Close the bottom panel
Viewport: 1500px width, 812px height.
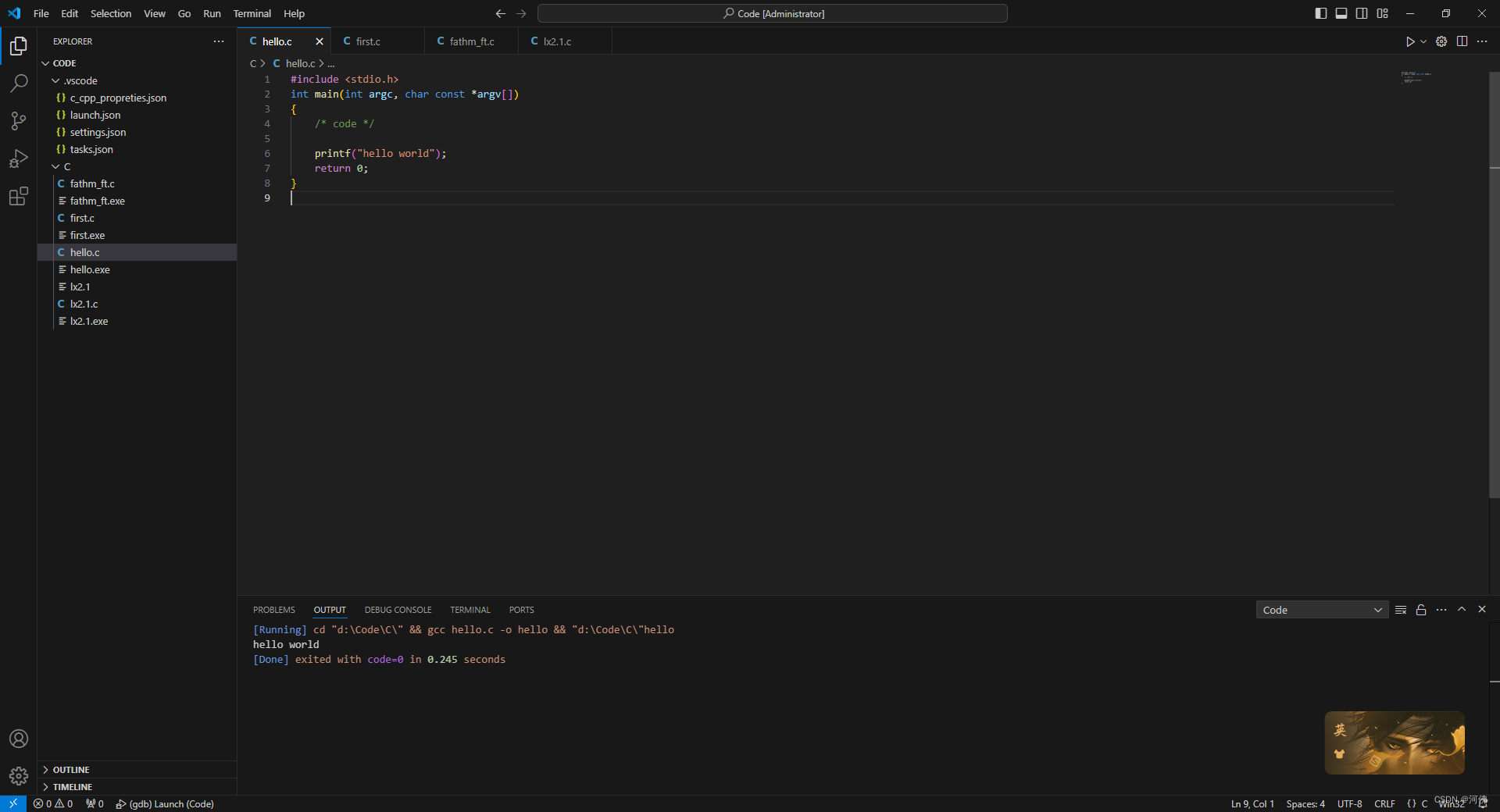[x=1482, y=609]
